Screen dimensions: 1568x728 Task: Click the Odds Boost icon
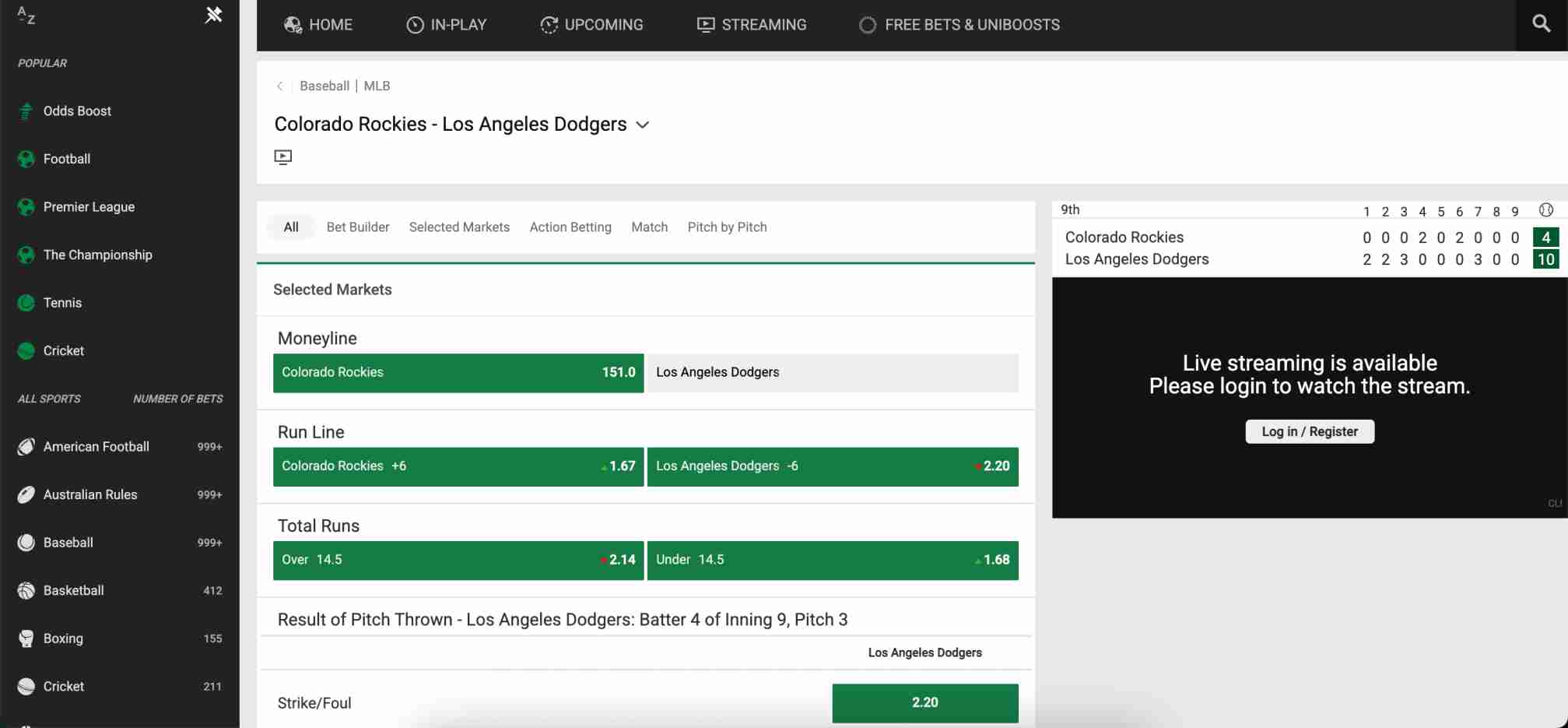coord(26,111)
